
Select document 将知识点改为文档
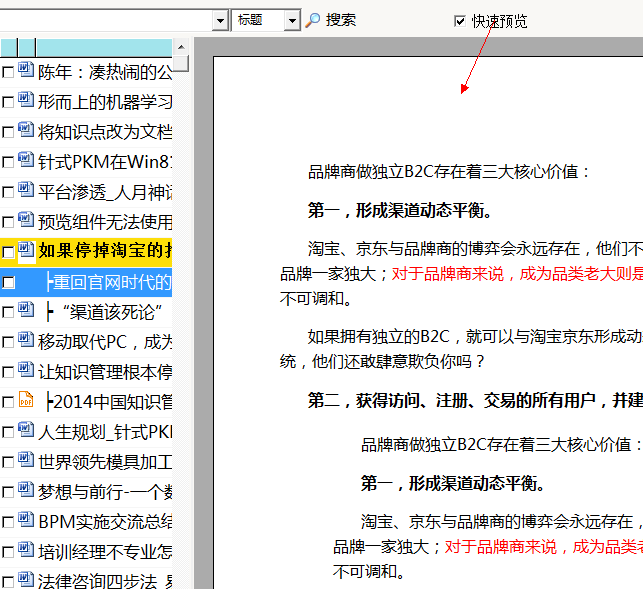click(x=105, y=131)
